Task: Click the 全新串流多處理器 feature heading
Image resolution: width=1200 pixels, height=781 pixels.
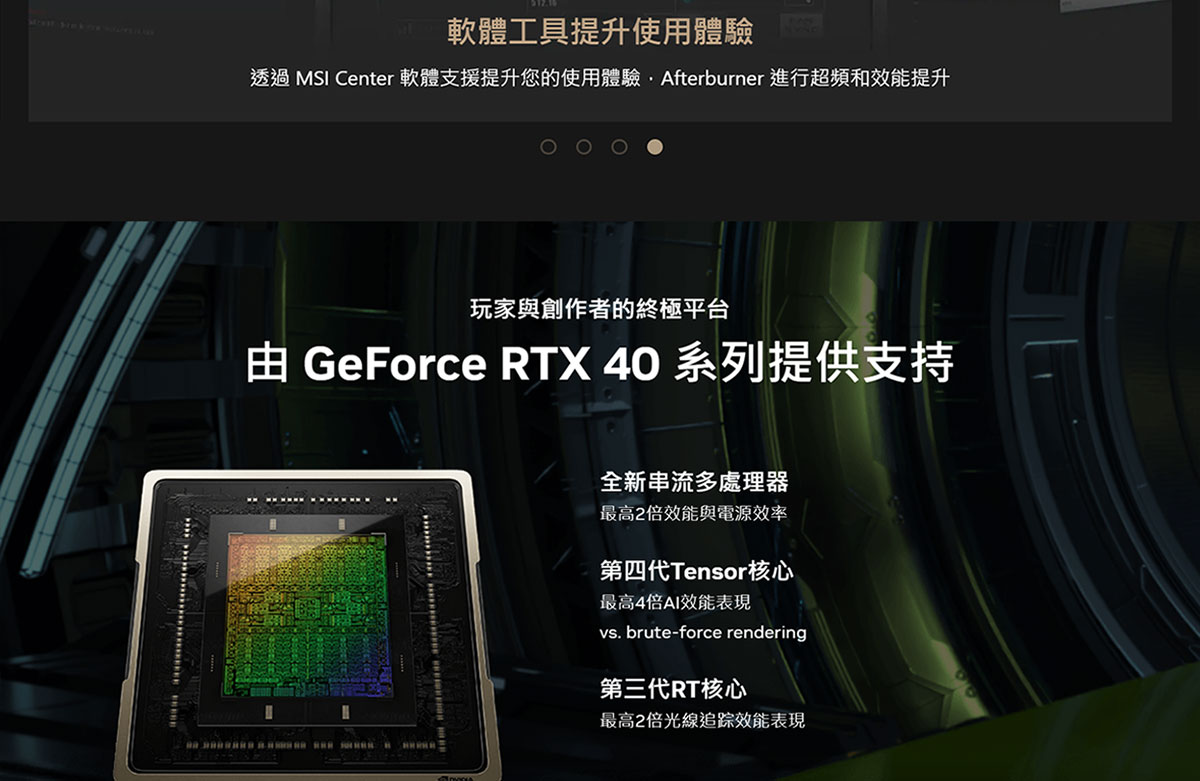Action: point(694,482)
